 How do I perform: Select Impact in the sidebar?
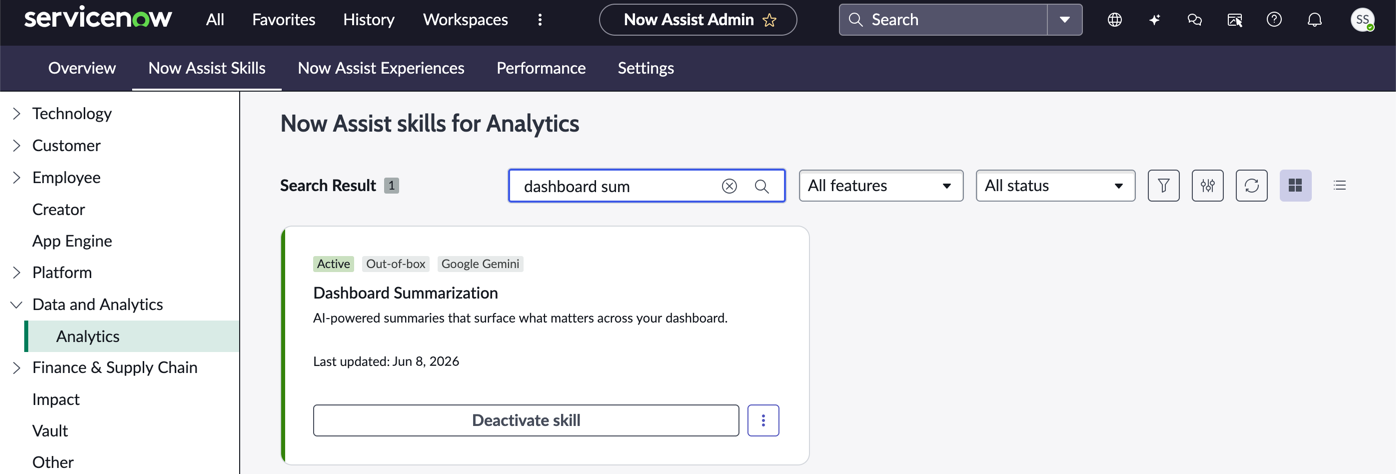pos(56,400)
